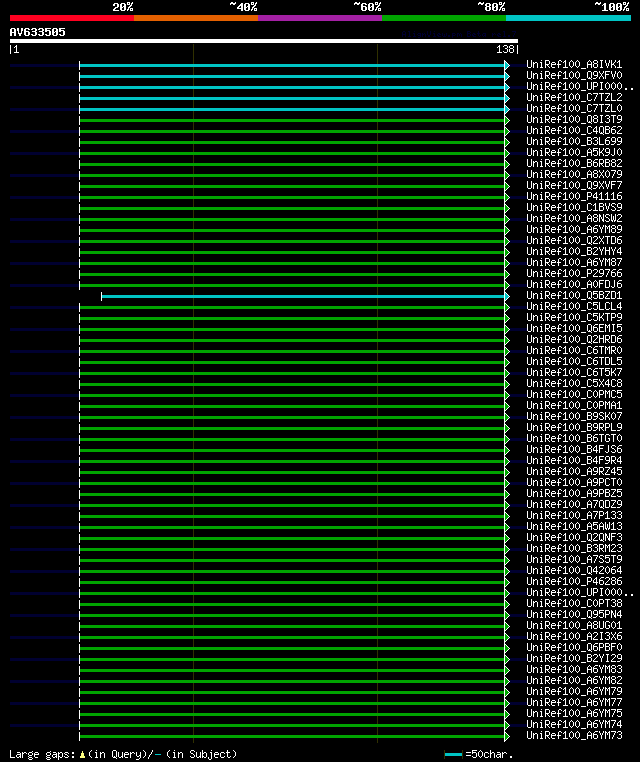Viewport: 640px width, 762px height.
Task: Click the red 20% identity legend segment
Action: tap(72, 18)
